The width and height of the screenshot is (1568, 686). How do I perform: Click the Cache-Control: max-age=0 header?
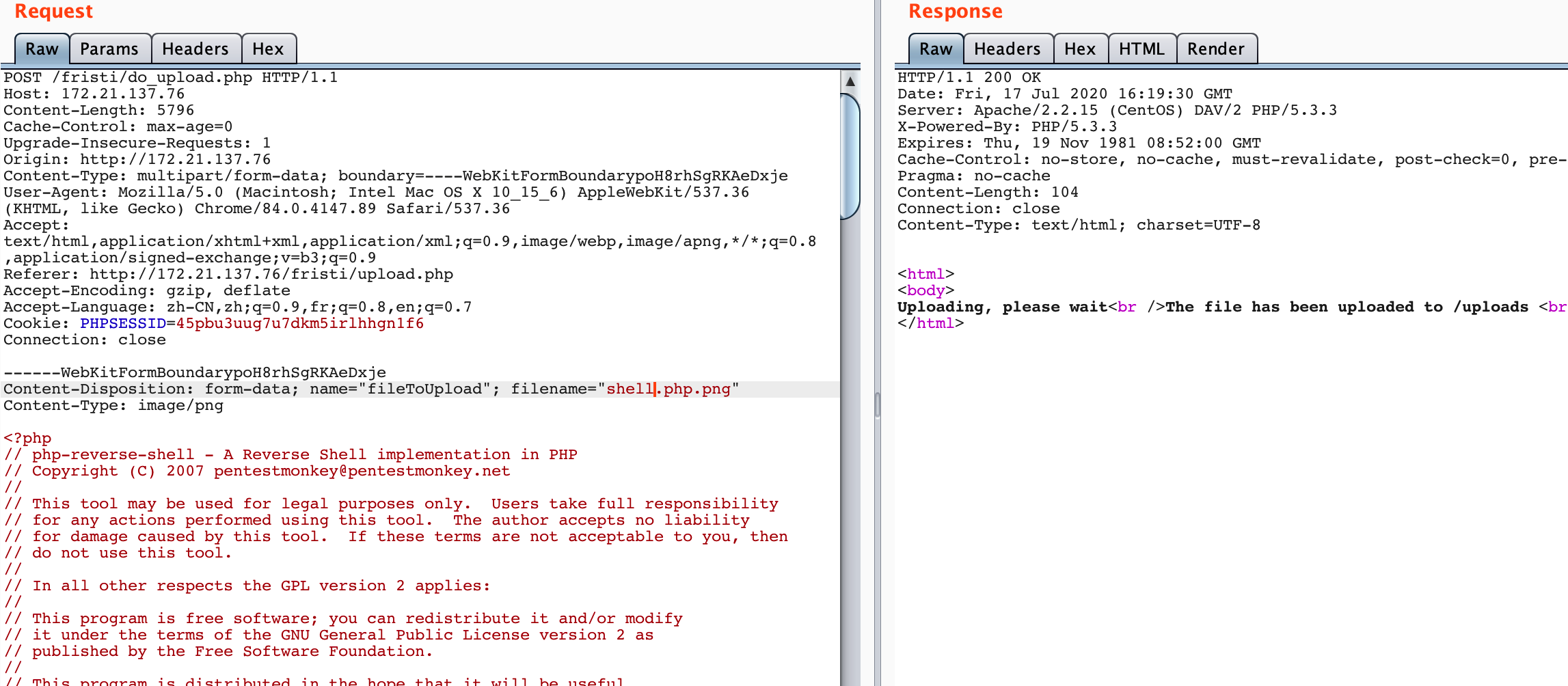[118, 126]
